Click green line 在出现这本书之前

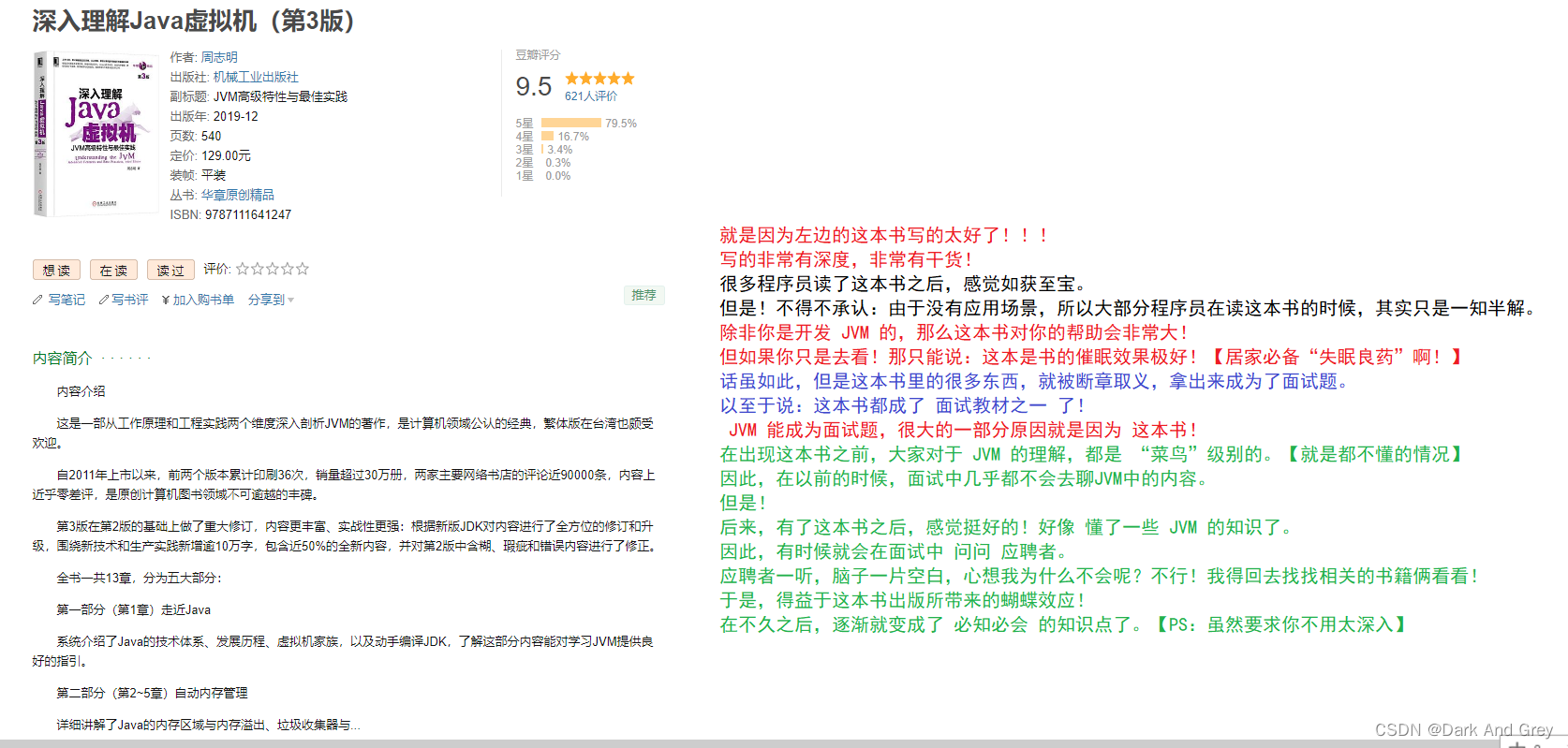[1090, 454]
